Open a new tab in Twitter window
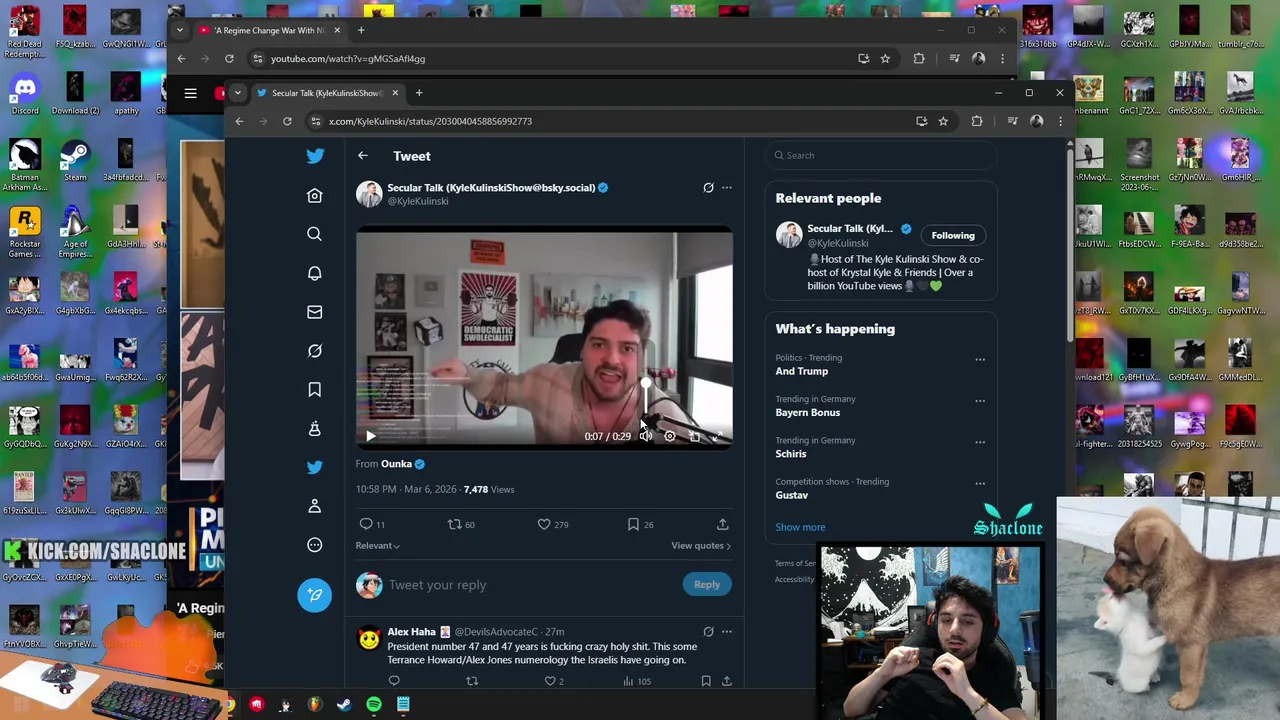 click(x=419, y=93)
